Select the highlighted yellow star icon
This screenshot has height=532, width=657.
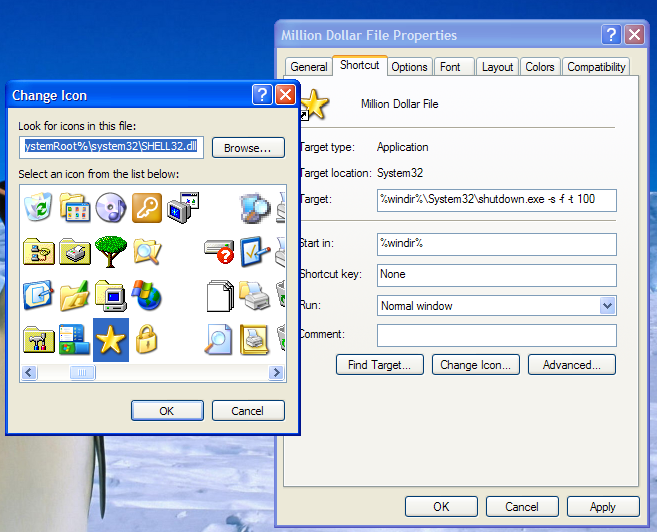tap(111, 340)
